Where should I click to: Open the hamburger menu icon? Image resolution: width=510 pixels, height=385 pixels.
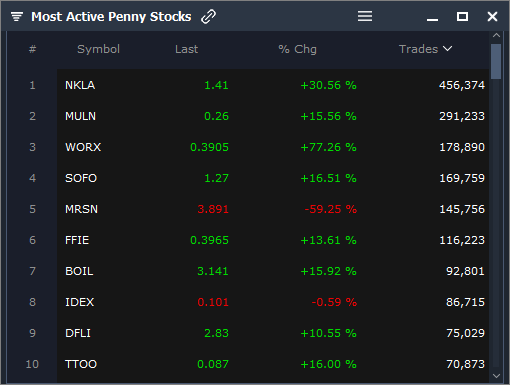click(x=365, y=16)
